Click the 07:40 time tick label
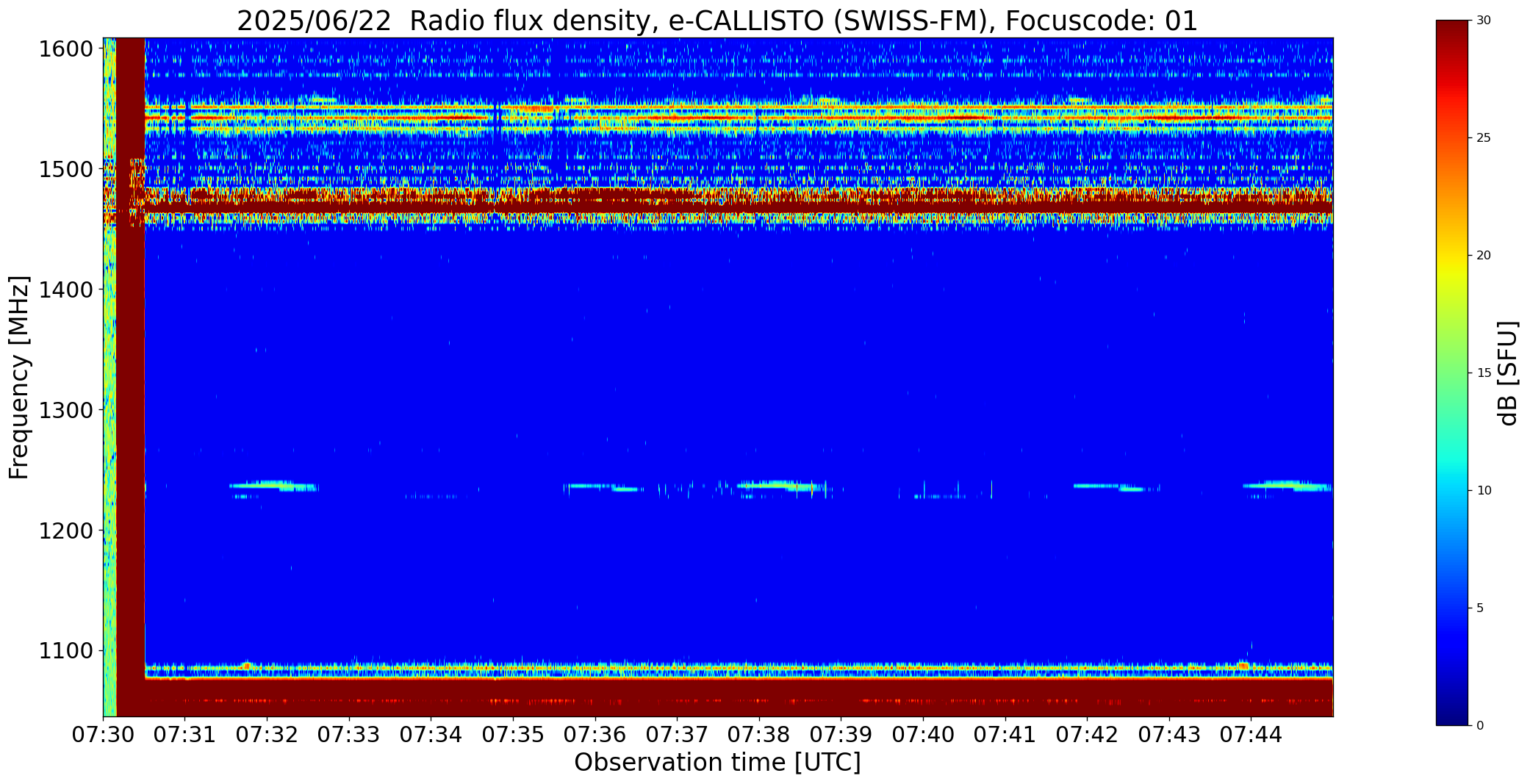Image resolution: width=1530 pixels, height=784 pixels. (x=923, y=735)
